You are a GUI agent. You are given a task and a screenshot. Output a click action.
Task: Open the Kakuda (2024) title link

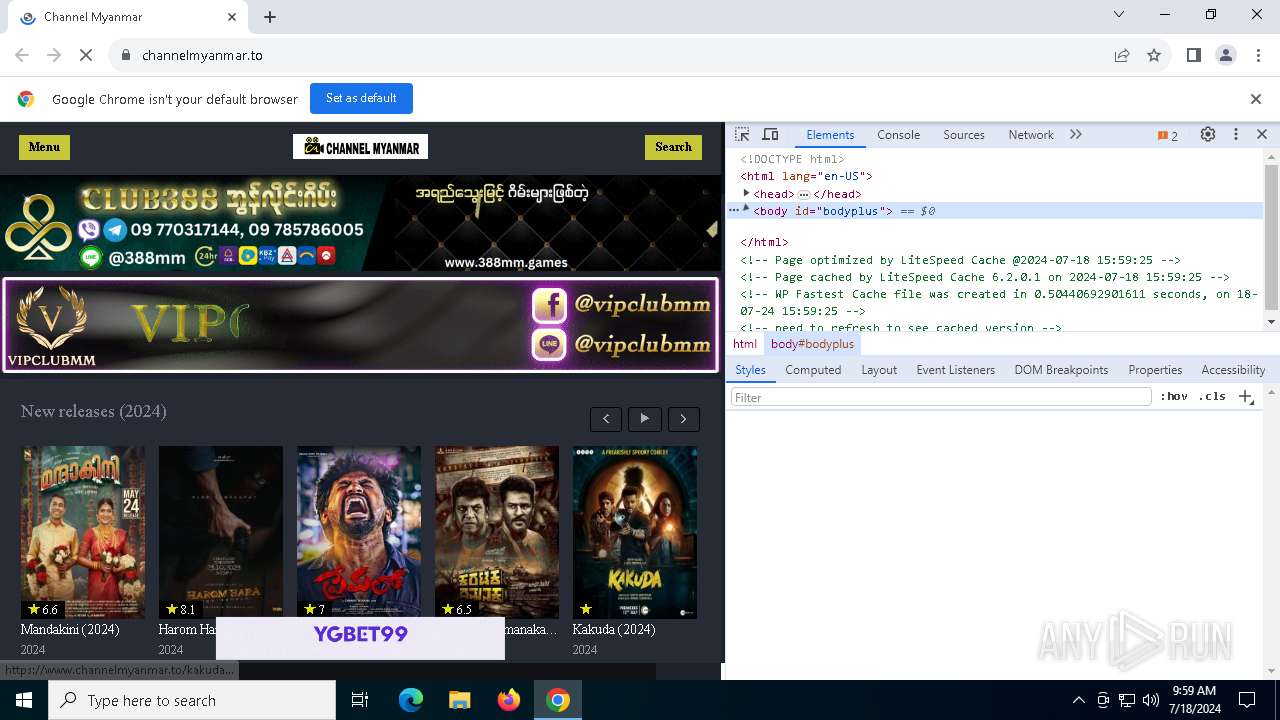click(x=613, y=630)
